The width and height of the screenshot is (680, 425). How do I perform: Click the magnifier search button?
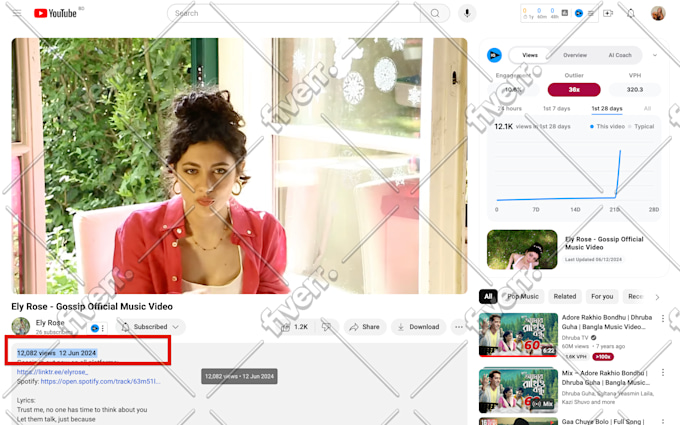pos(435,13)
